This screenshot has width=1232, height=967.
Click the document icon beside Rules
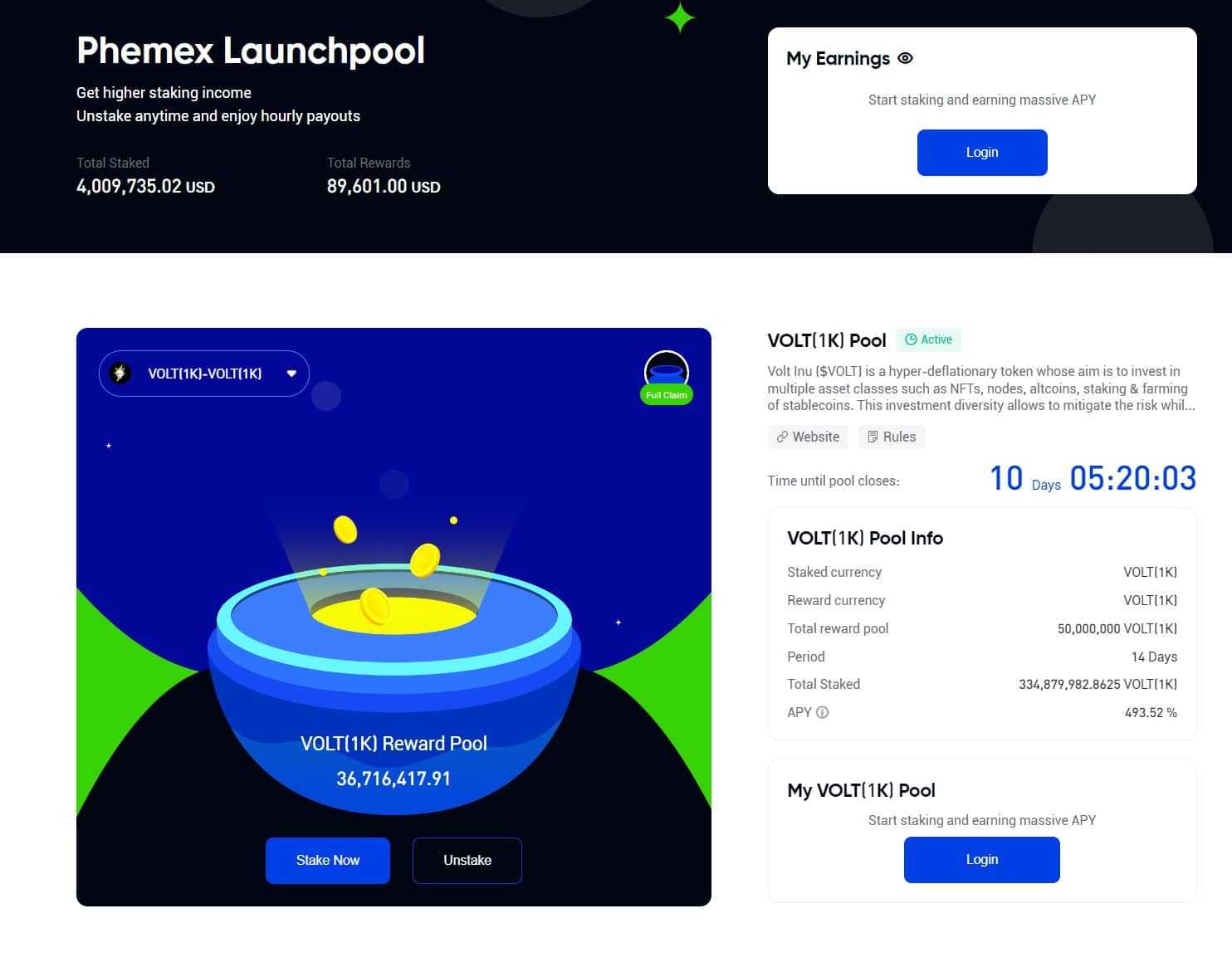[x=873, y=437]
